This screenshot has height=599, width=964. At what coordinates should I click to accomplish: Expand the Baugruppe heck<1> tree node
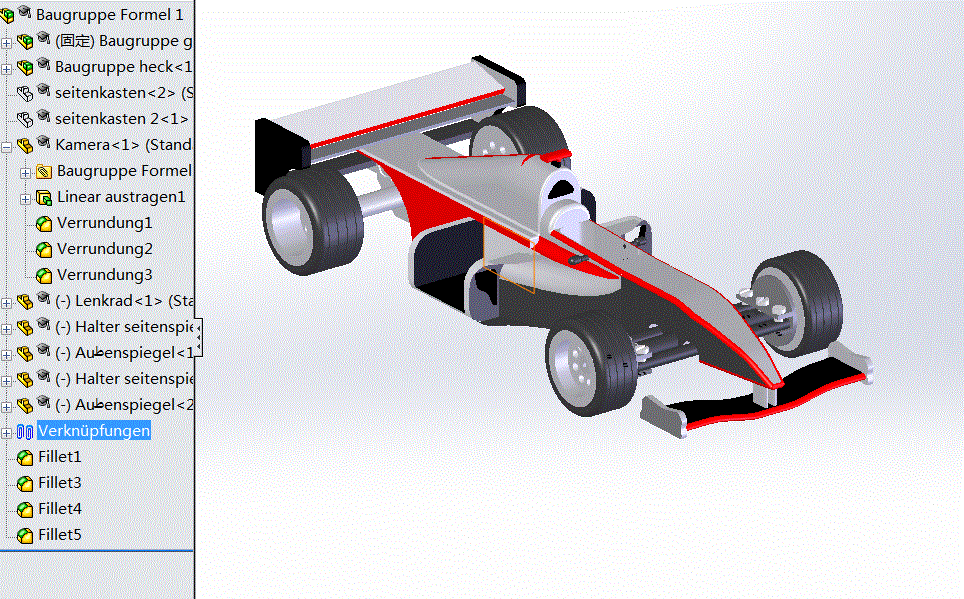[x=5, y=66]
